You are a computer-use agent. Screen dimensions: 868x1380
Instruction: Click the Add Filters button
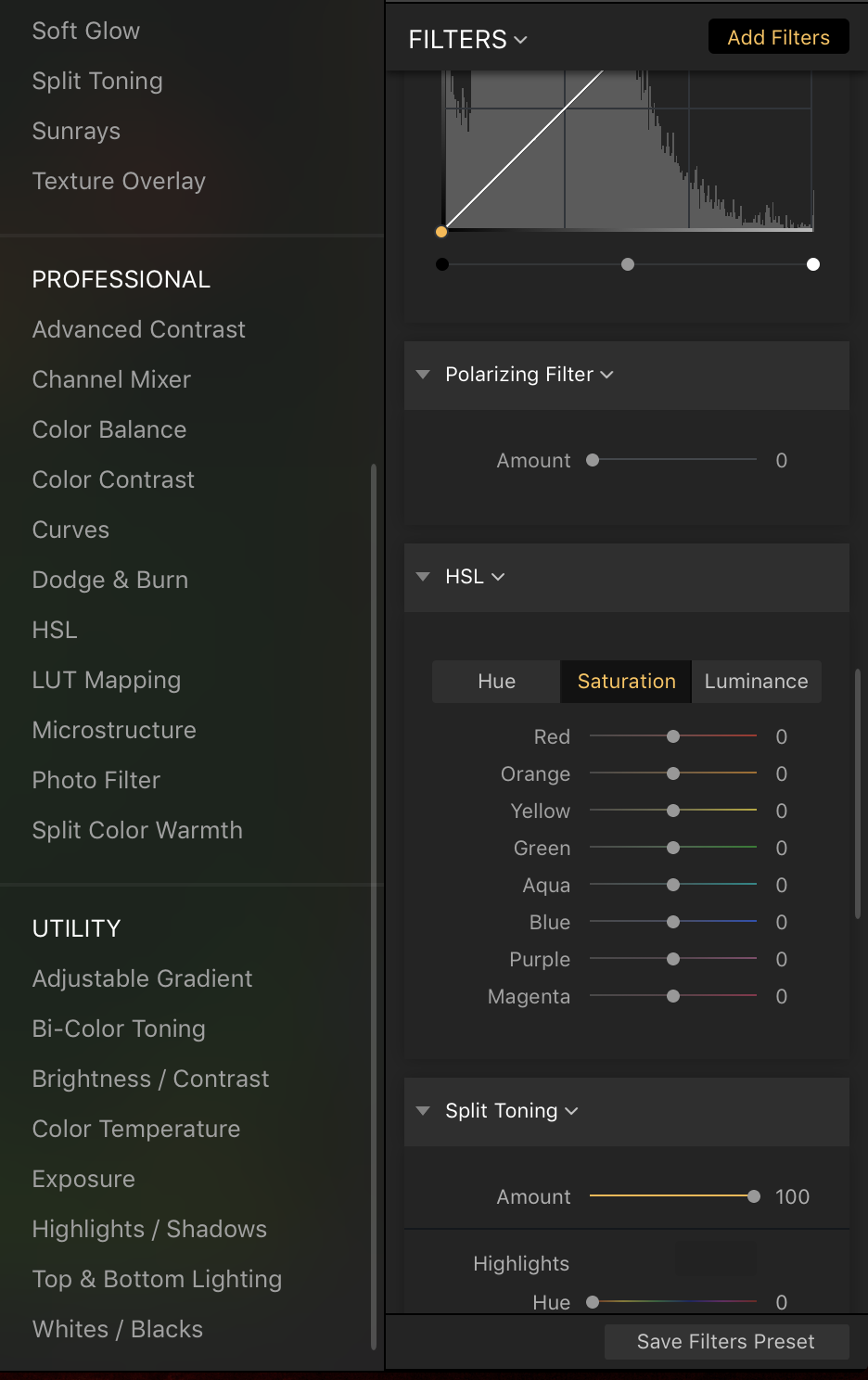[779, 37]
